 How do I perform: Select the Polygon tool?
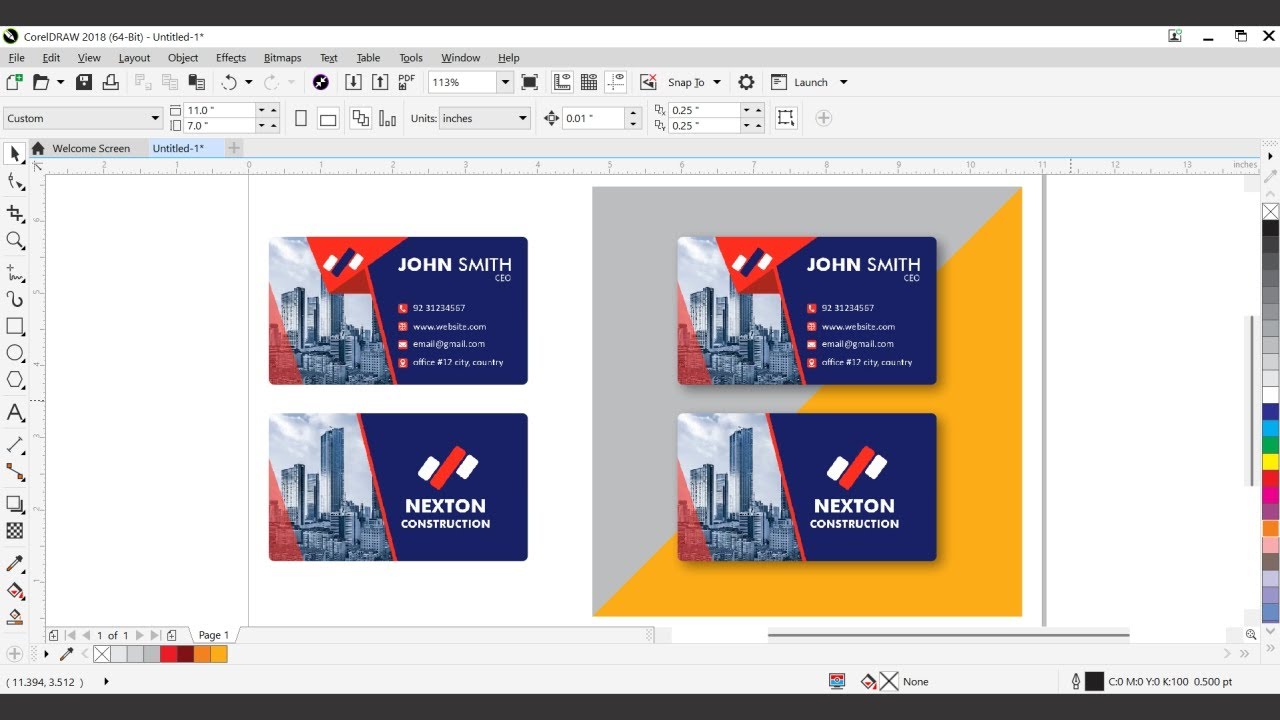coord(14,380)
